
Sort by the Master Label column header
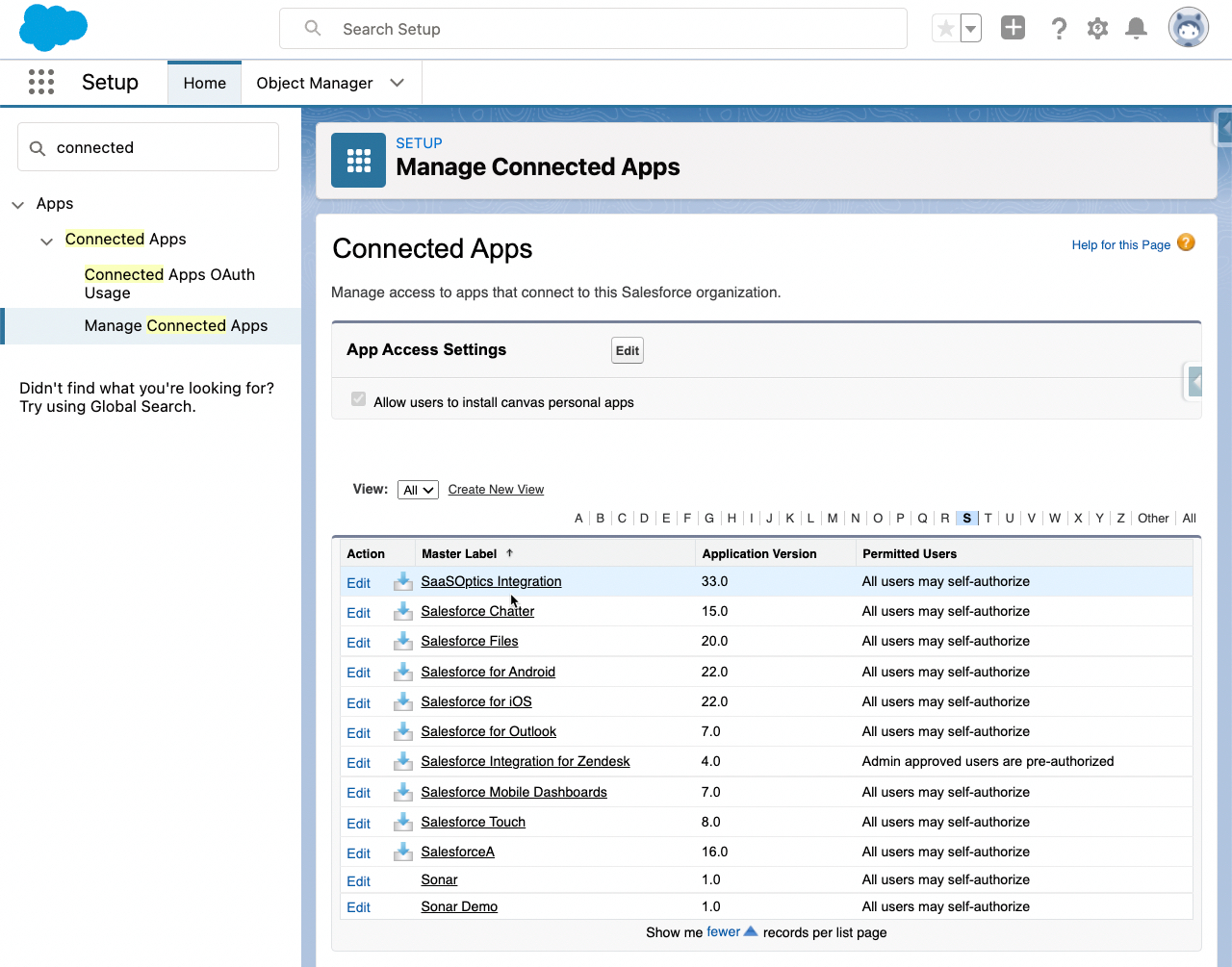coord(459,553)
